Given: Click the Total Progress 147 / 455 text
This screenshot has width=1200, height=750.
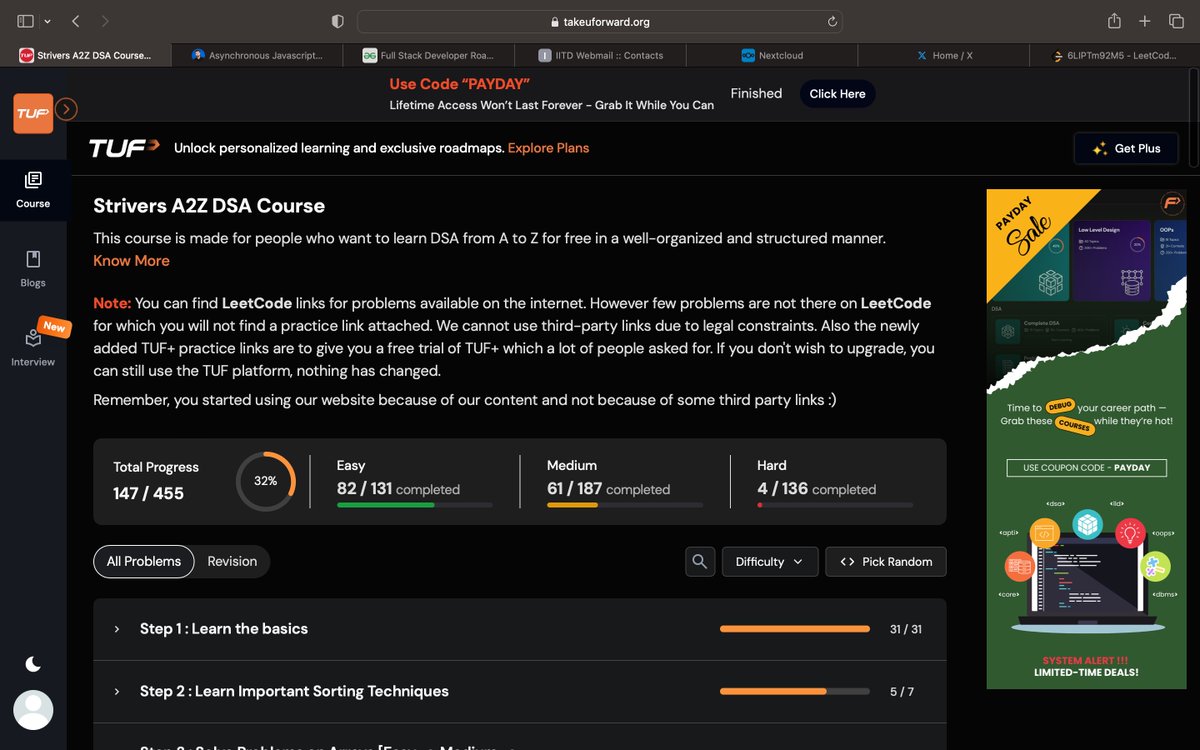Looking at the screenshot, I should (x=156, y=480).
